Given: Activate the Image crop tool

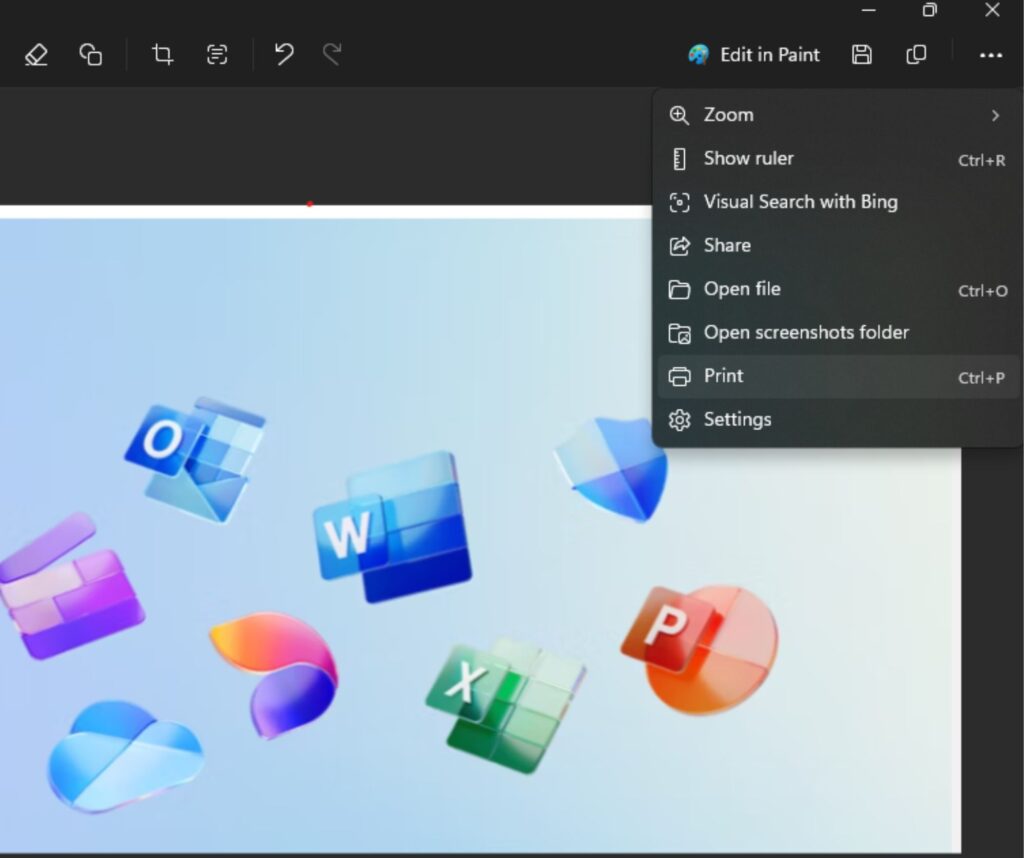Looking at the screenshot, I should [x=163, y=54].
